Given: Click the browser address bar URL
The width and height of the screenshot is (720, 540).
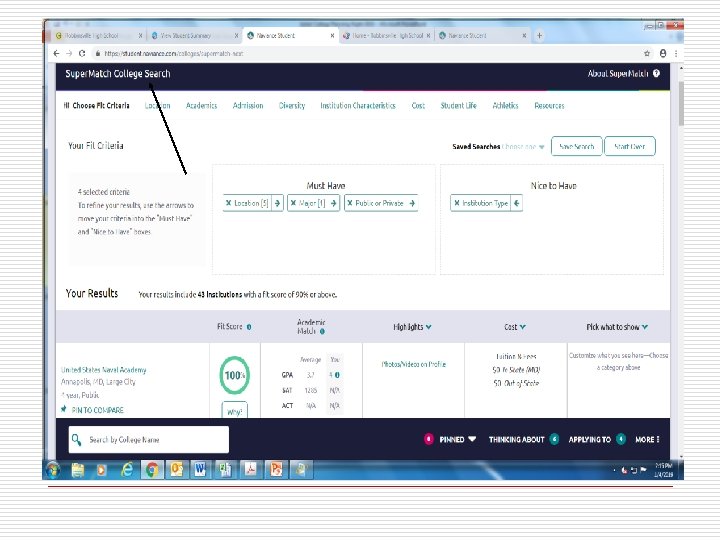Looking at the screenshot, I should pos(174,53).
